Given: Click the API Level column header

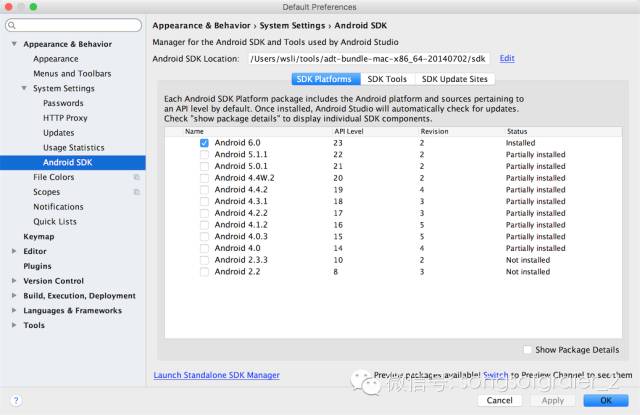Looking at the screenshot, I should coord(349,131).
